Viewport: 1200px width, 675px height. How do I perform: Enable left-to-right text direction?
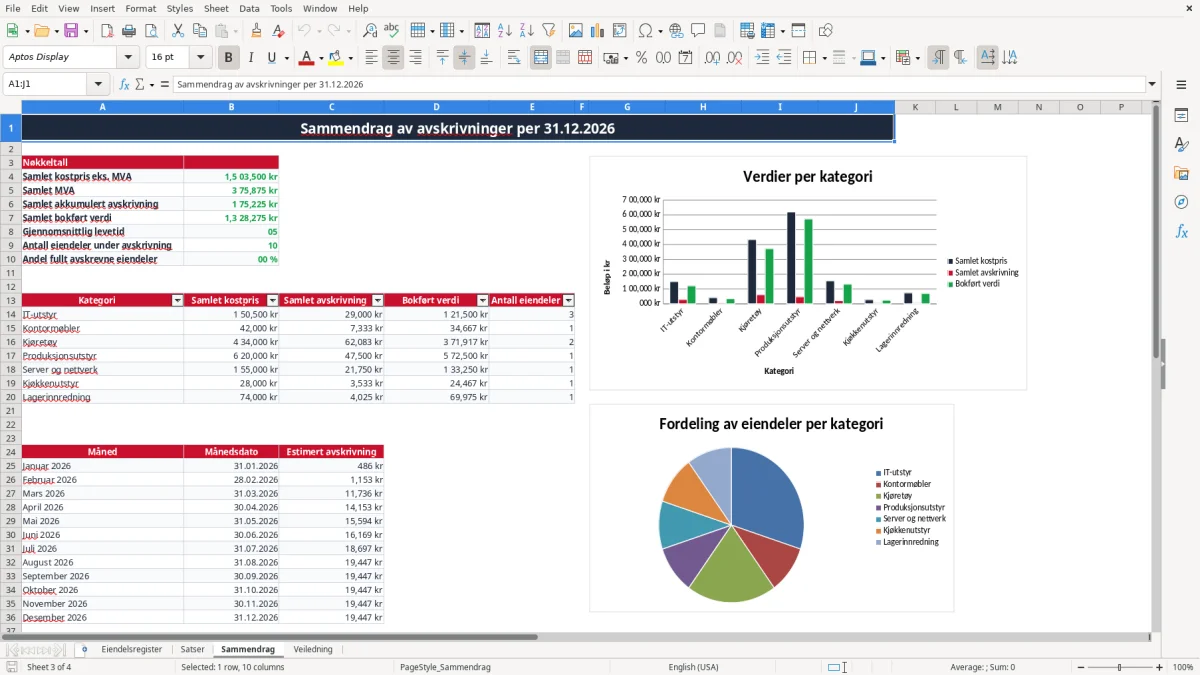tap(937, 57)
